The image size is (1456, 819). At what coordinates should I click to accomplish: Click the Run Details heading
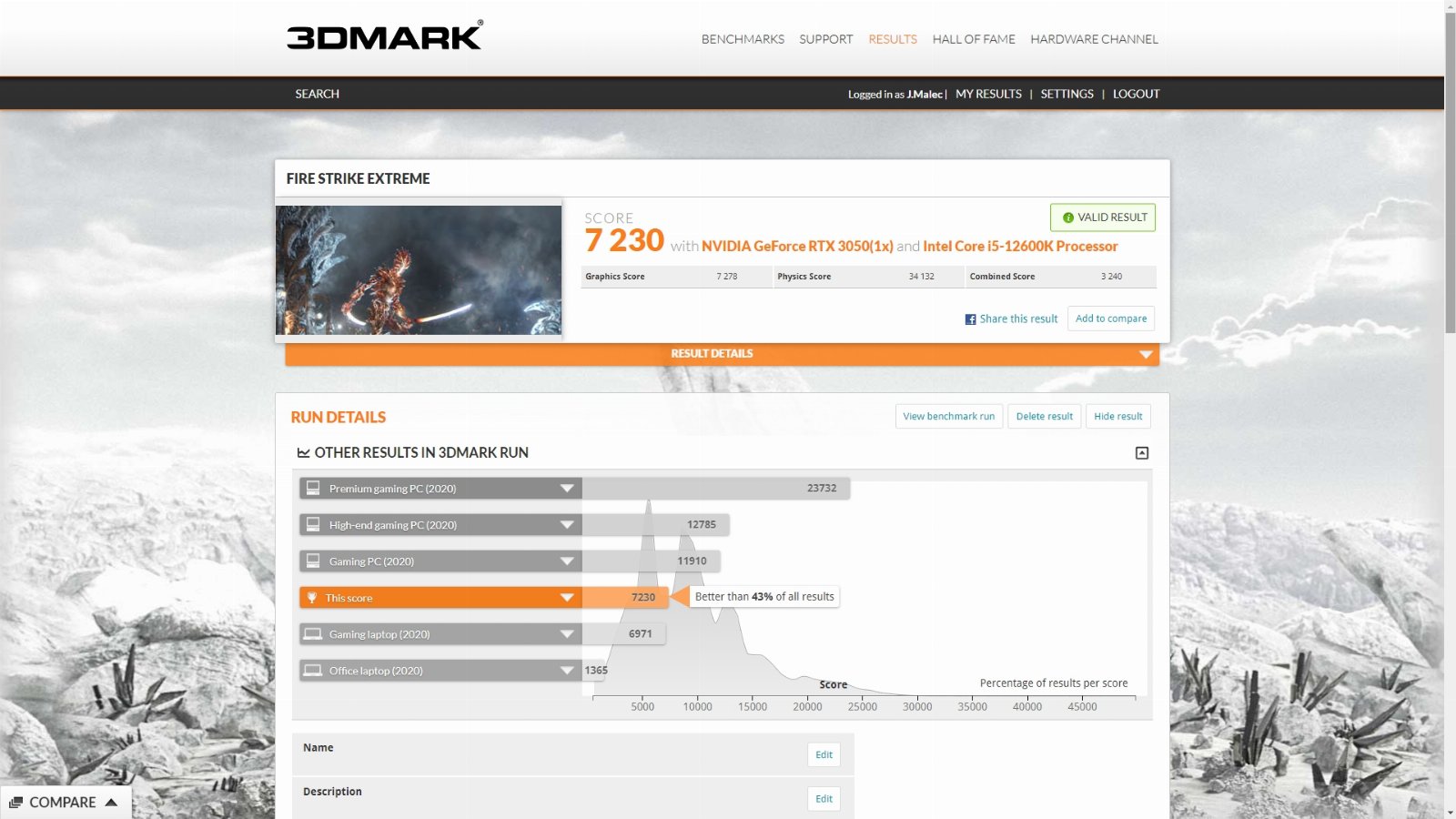(339, 417)
